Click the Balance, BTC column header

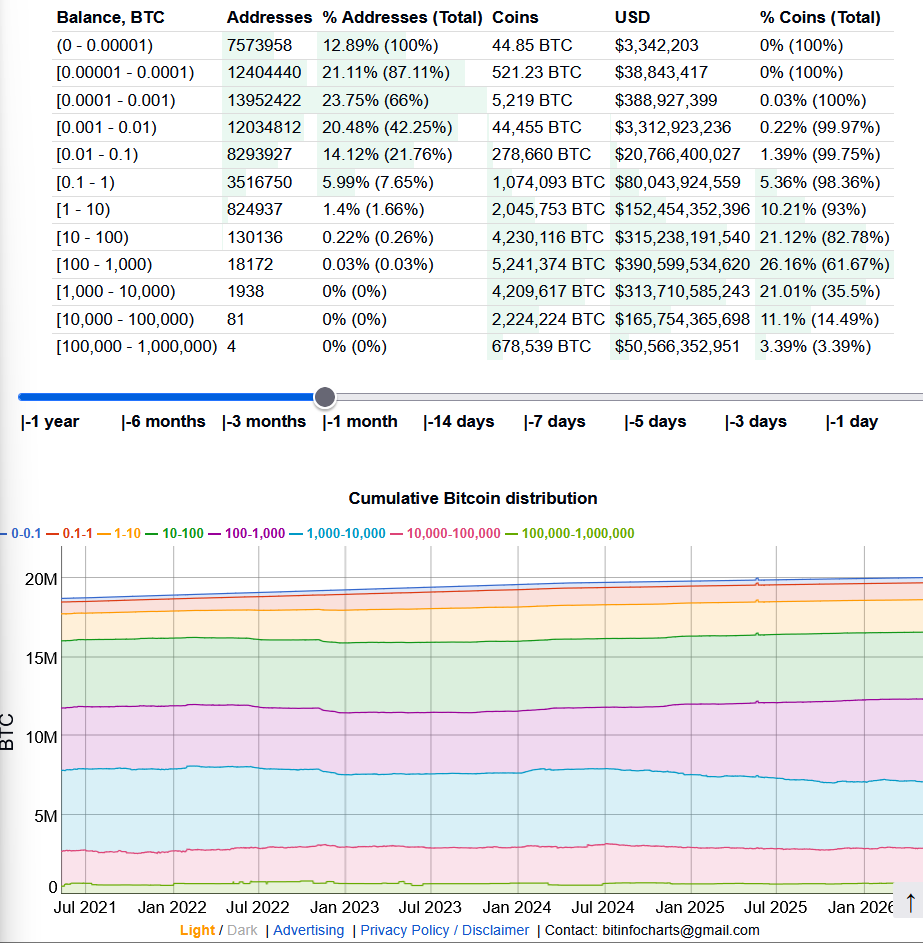pyautogui.click(x=111, y=17)
